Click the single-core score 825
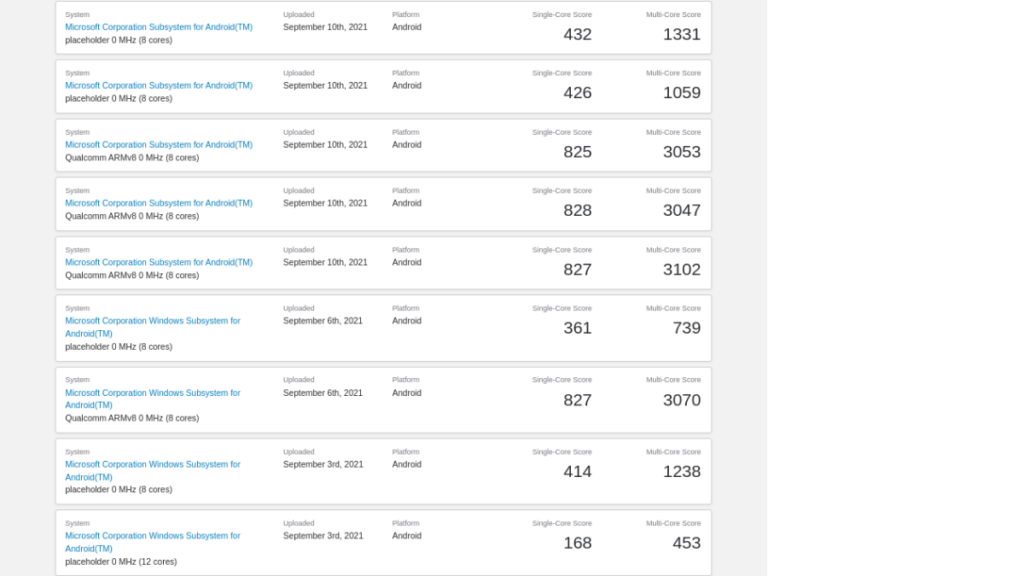Image resolution: width=1024 pixels, height=576 pixels. 577,152
